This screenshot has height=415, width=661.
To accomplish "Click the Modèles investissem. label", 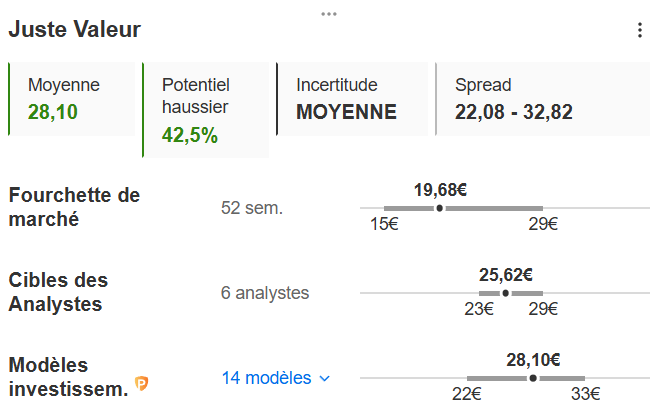I will click(68, 377).
